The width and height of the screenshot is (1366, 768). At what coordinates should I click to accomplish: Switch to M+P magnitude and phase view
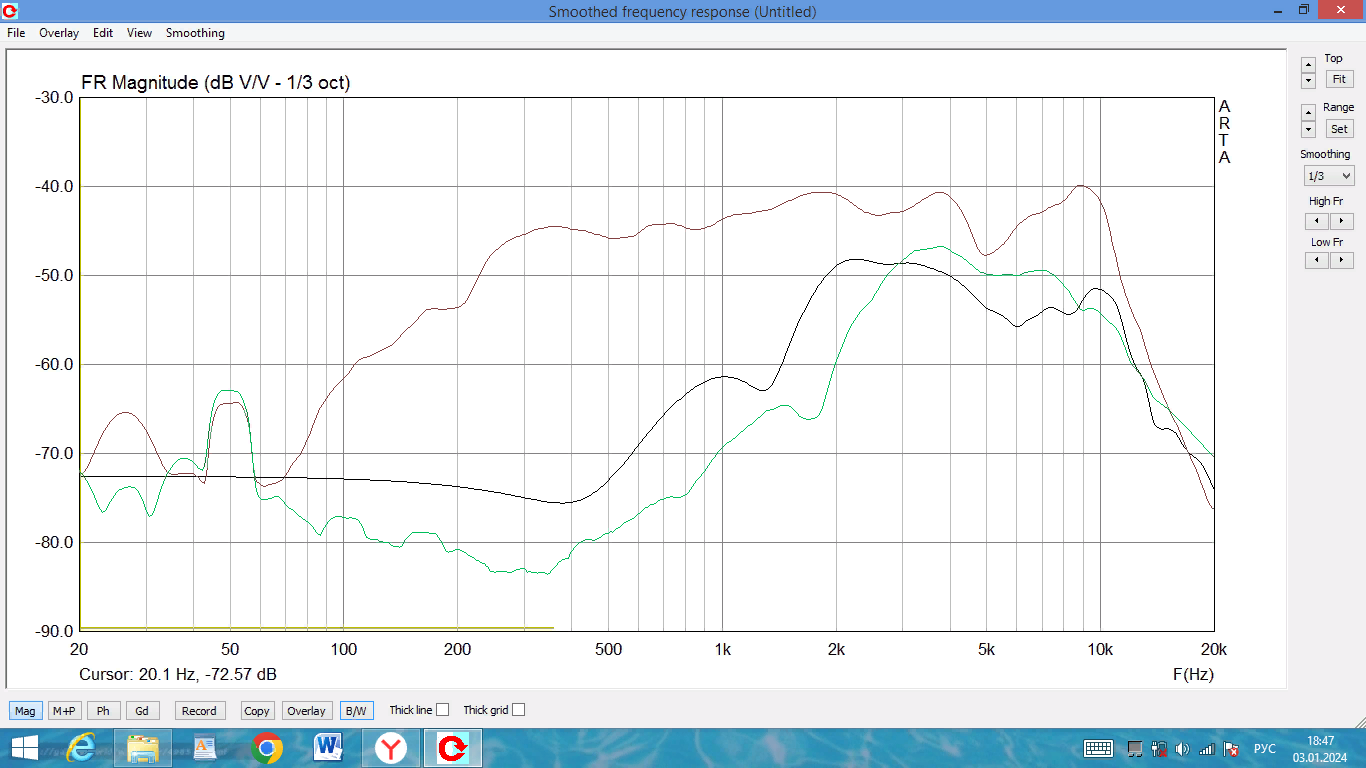click(64, 711)
